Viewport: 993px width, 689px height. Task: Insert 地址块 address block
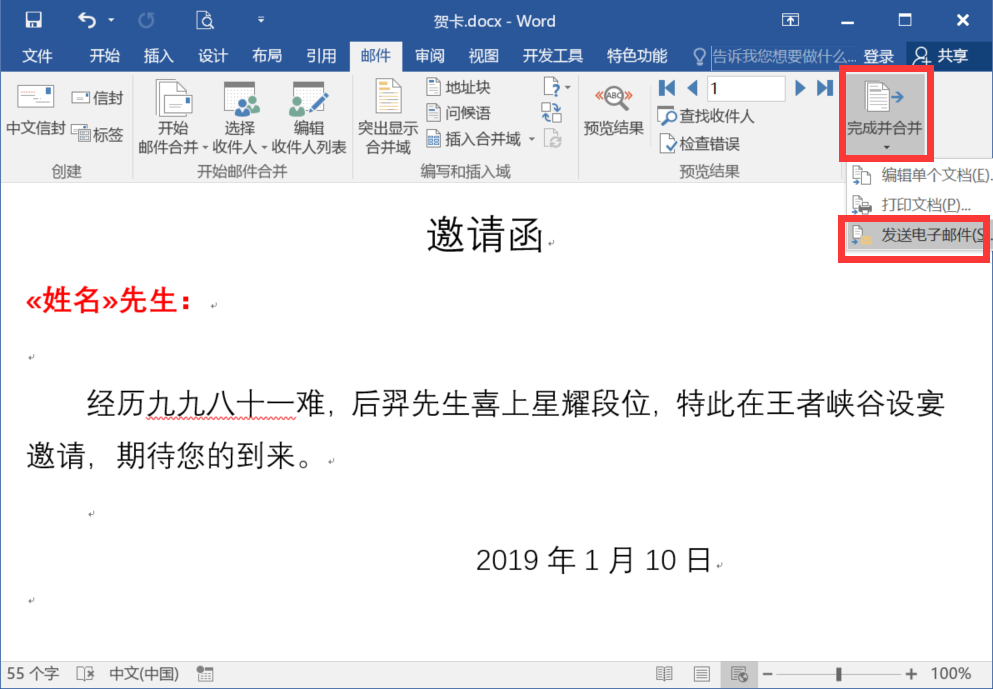459,87
